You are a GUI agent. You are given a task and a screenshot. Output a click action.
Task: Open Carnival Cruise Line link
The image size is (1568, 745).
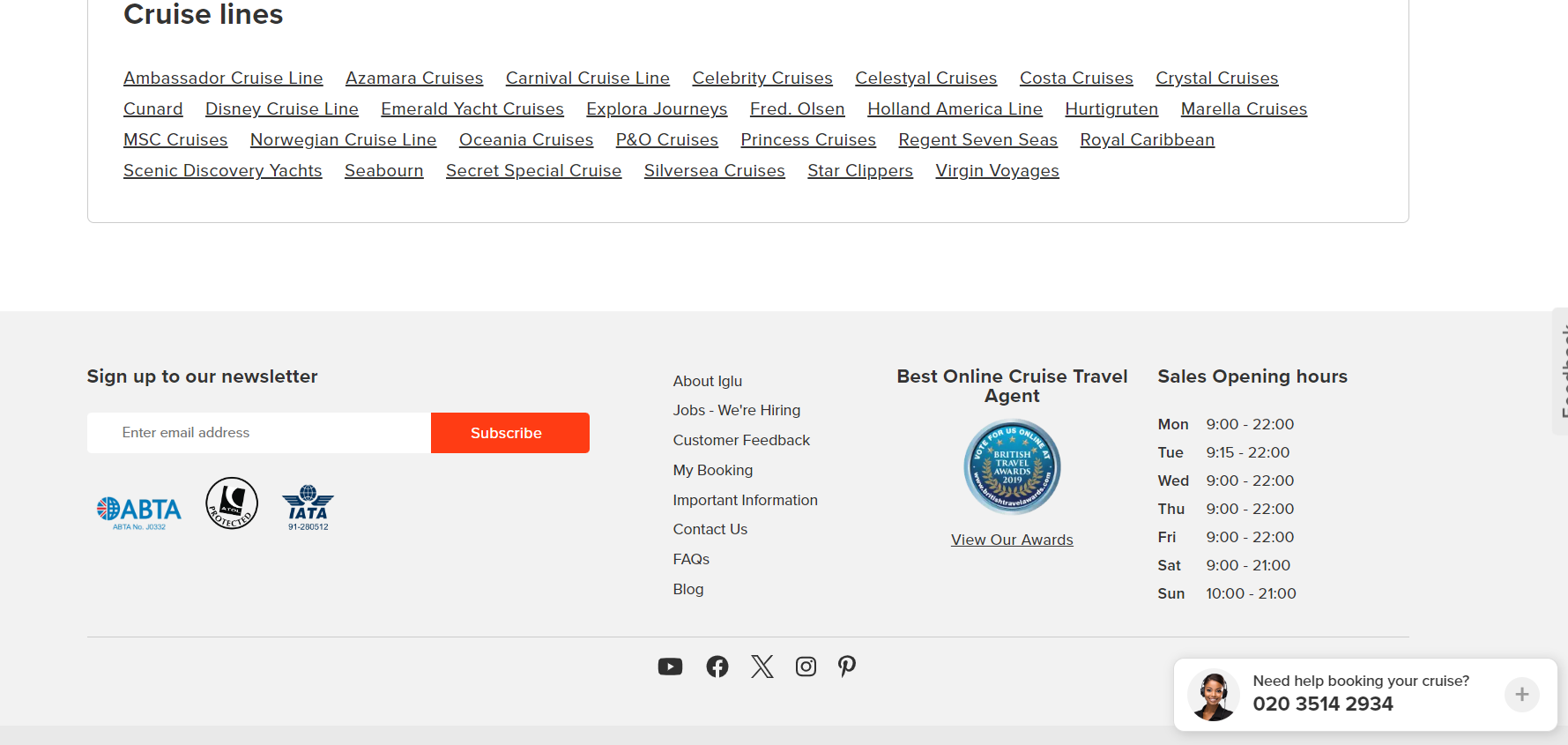pos(588,78)
